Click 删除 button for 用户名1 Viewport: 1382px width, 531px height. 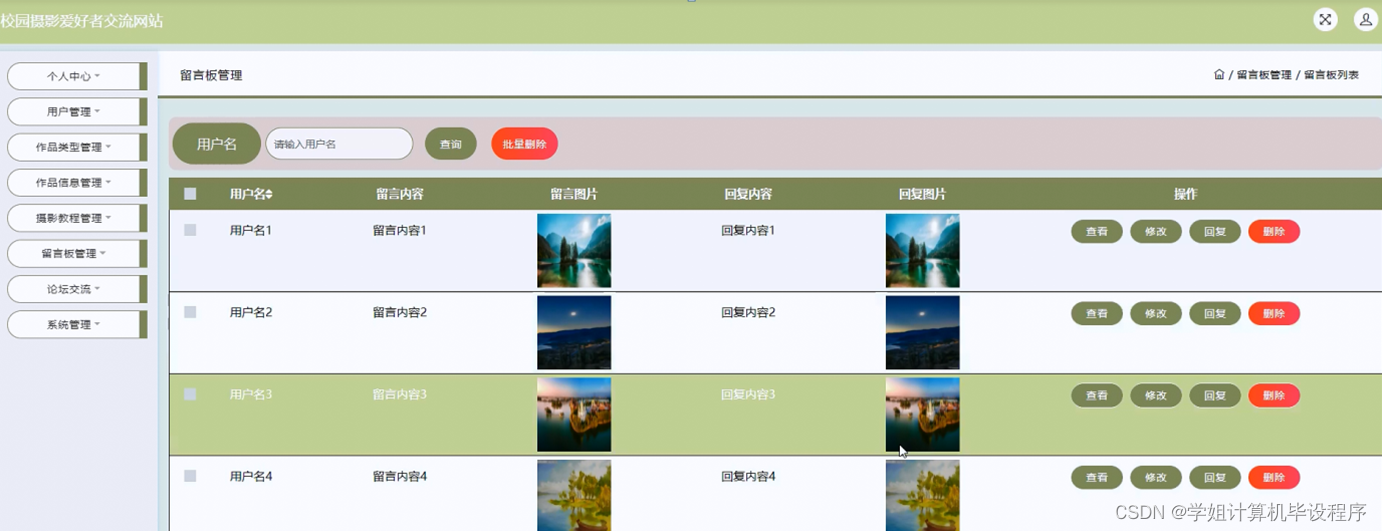pos(1274,231)
